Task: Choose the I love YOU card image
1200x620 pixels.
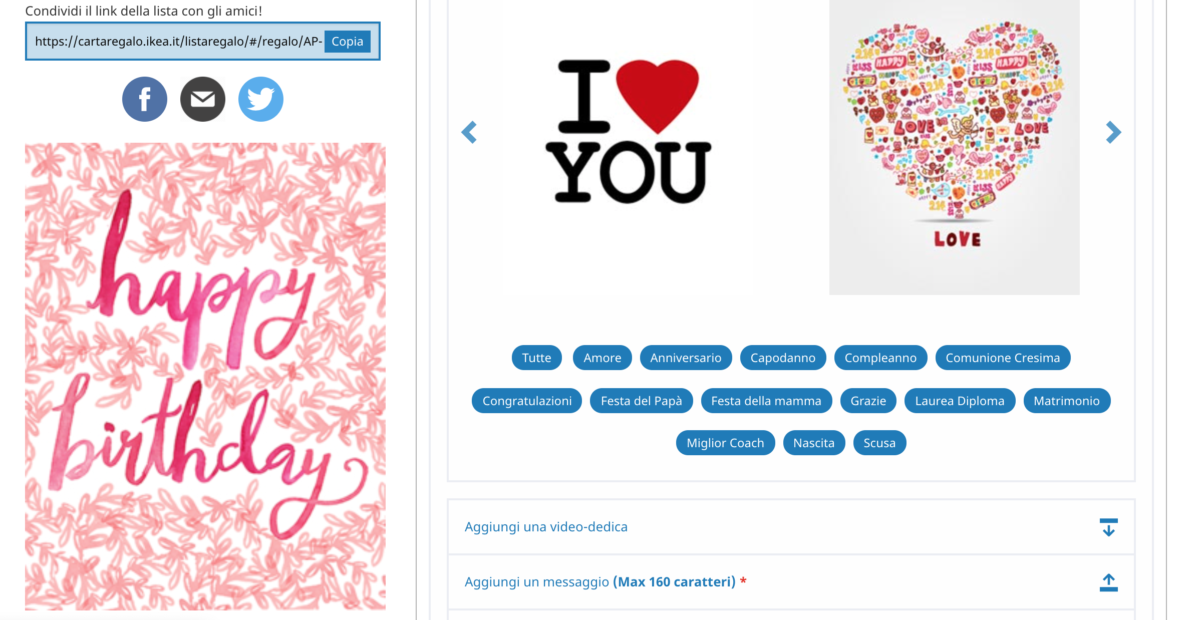Action: 632,131
